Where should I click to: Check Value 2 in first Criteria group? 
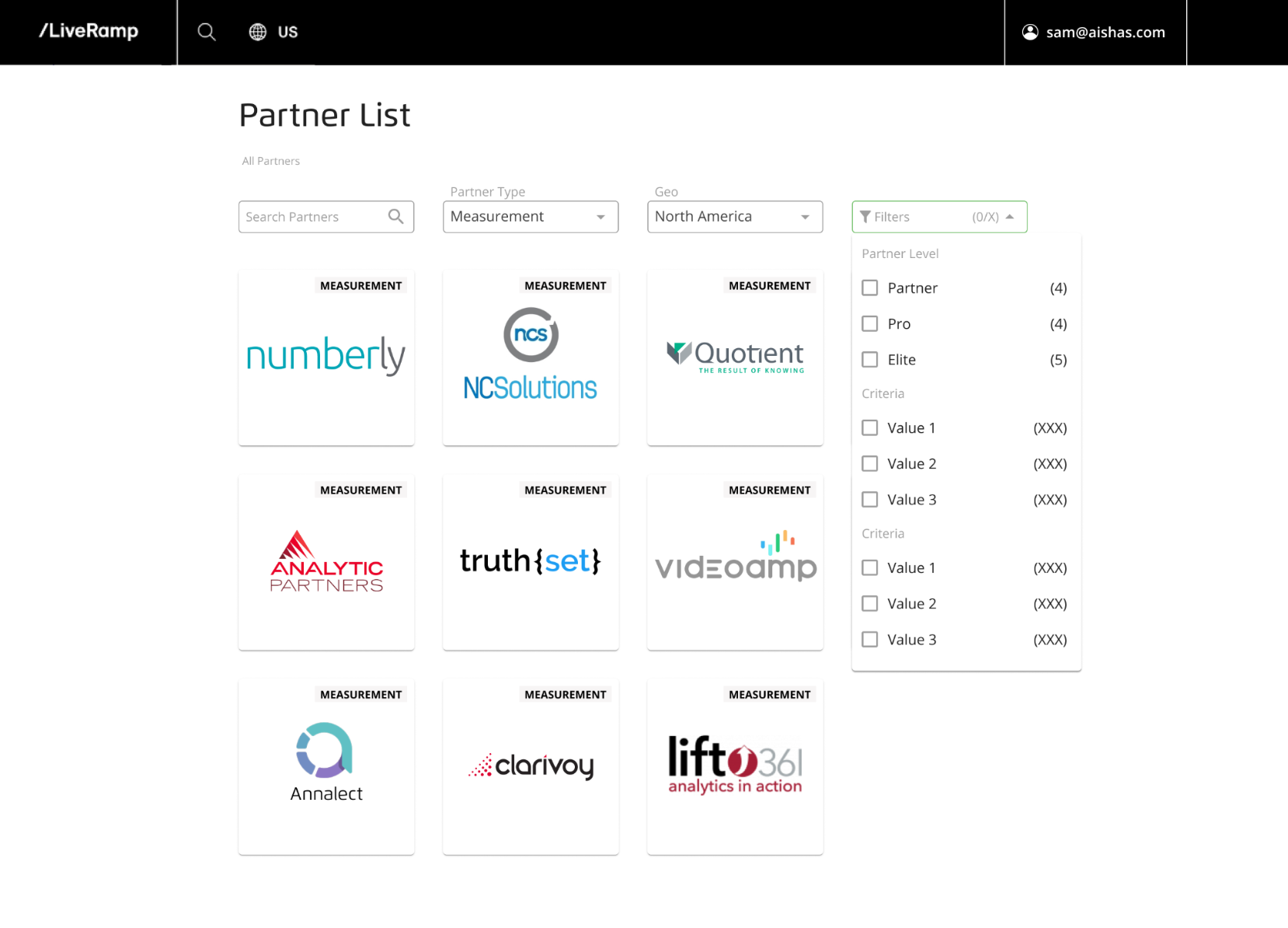870,463
